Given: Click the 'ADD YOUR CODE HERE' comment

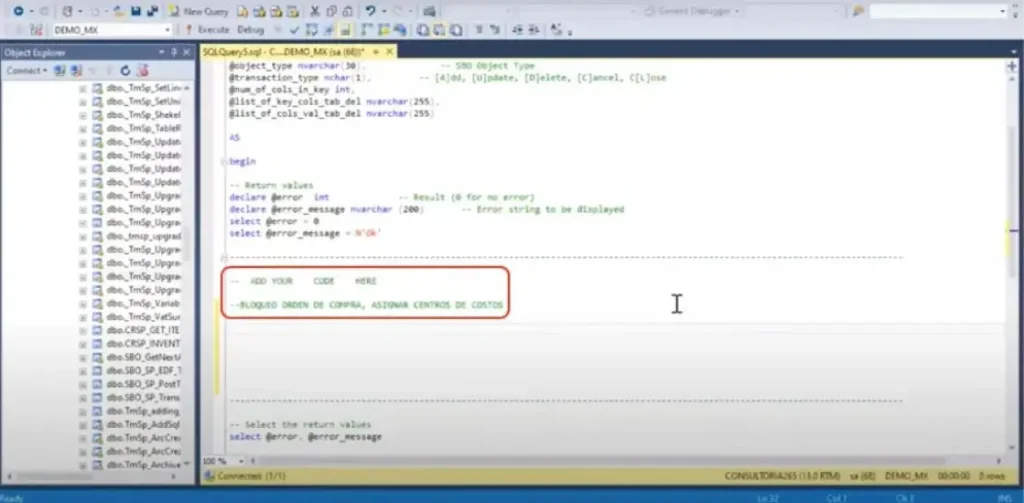Looking at the screenshot, I should pyautogui.click(x=304, y=281).
